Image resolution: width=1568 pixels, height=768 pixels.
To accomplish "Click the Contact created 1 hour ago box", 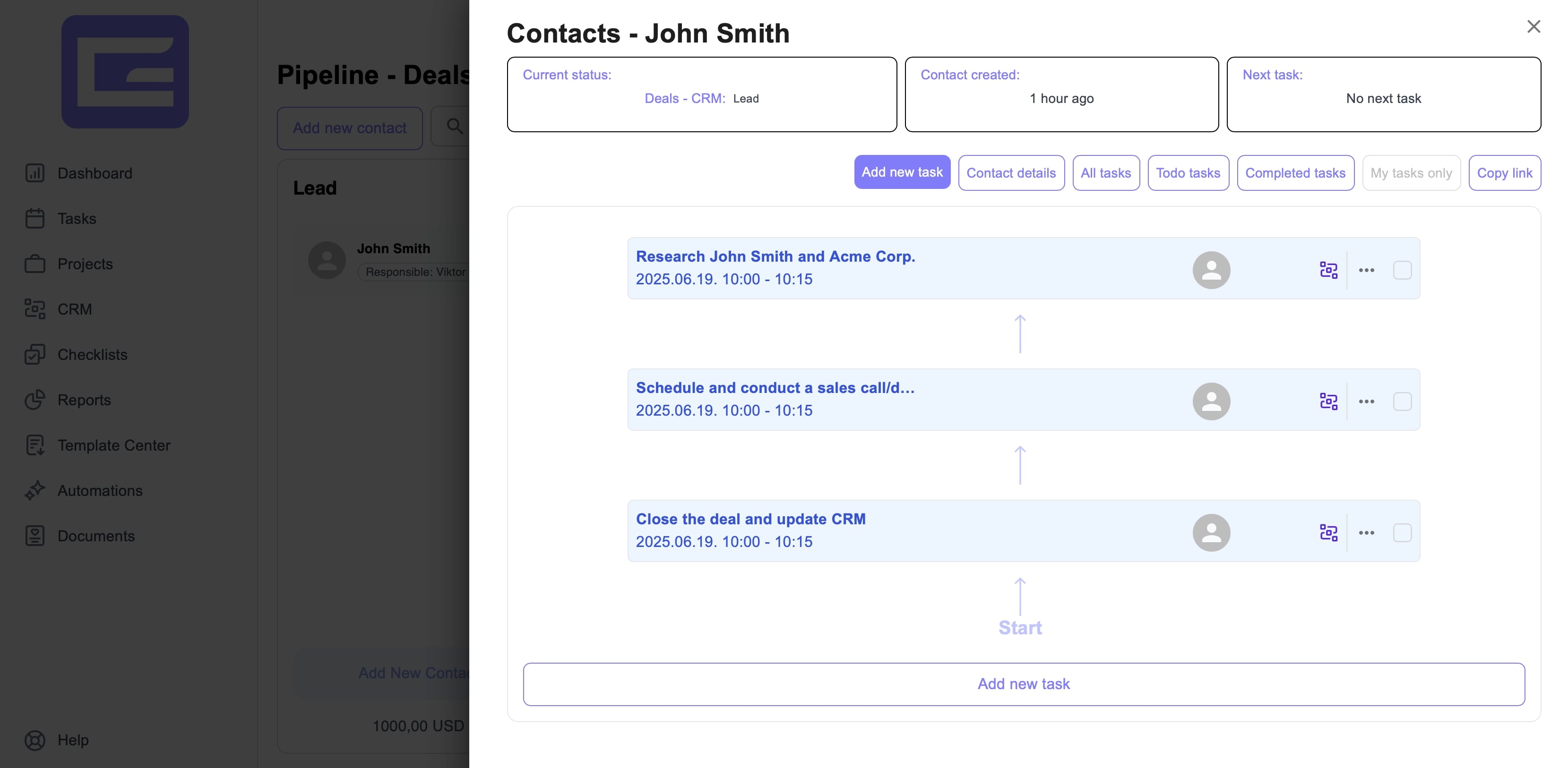I will click(x=1061, y=94).
